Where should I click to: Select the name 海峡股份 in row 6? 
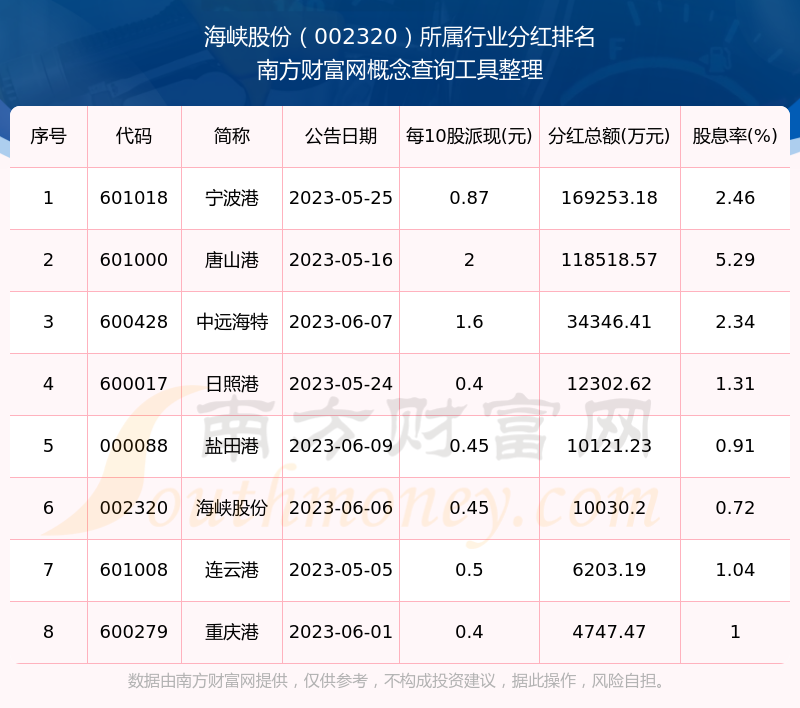click(x=232, y=508)
